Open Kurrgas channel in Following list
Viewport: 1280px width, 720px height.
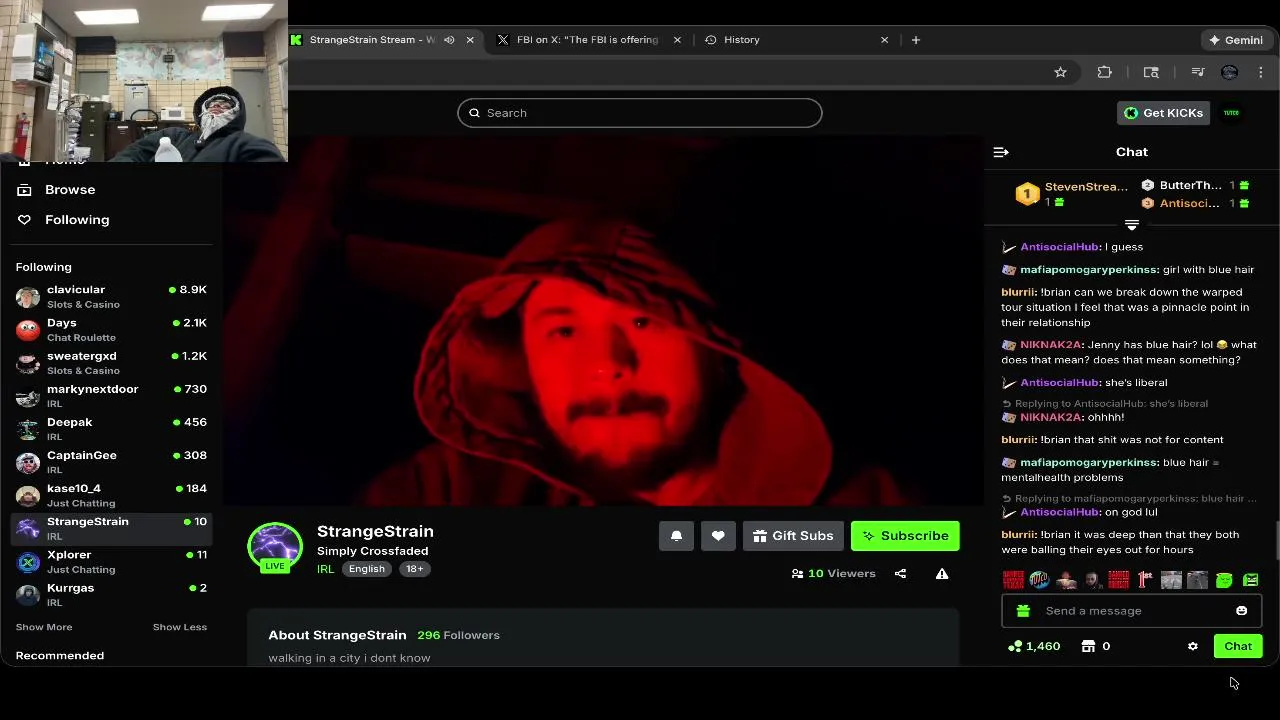click(x=111, y=595)
